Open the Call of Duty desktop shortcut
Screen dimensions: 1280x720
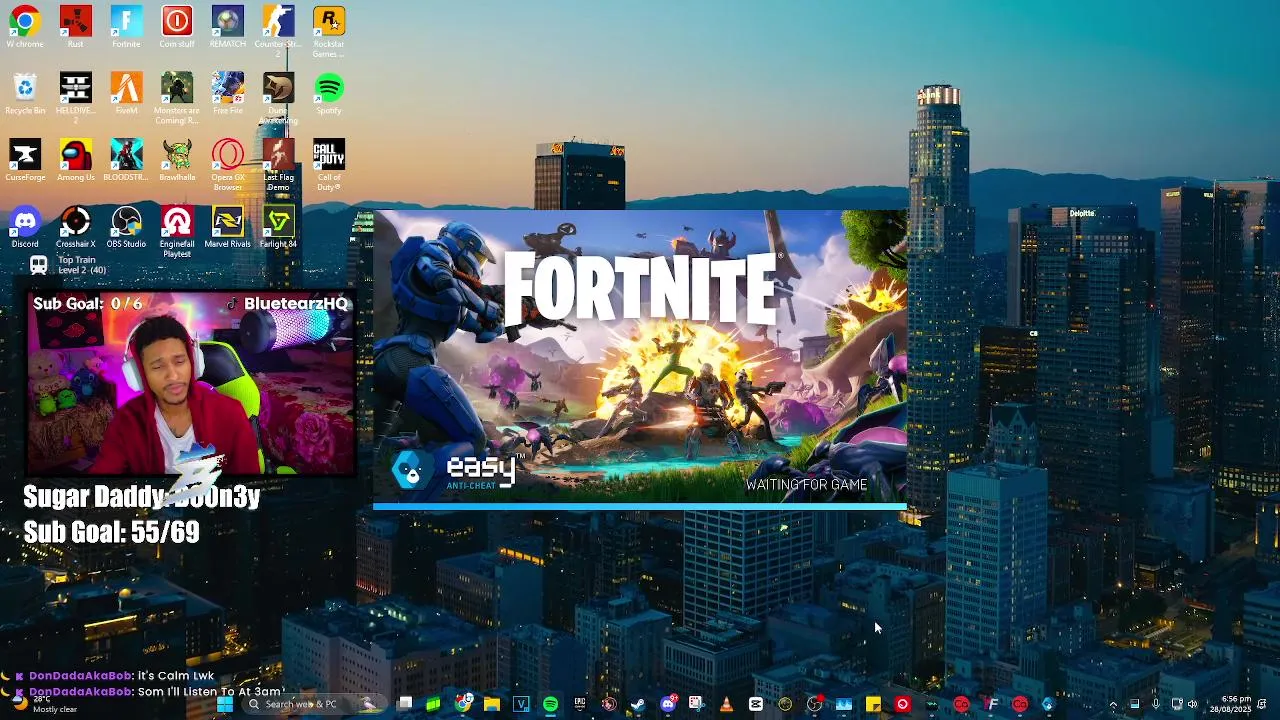(x=329, y=164)
